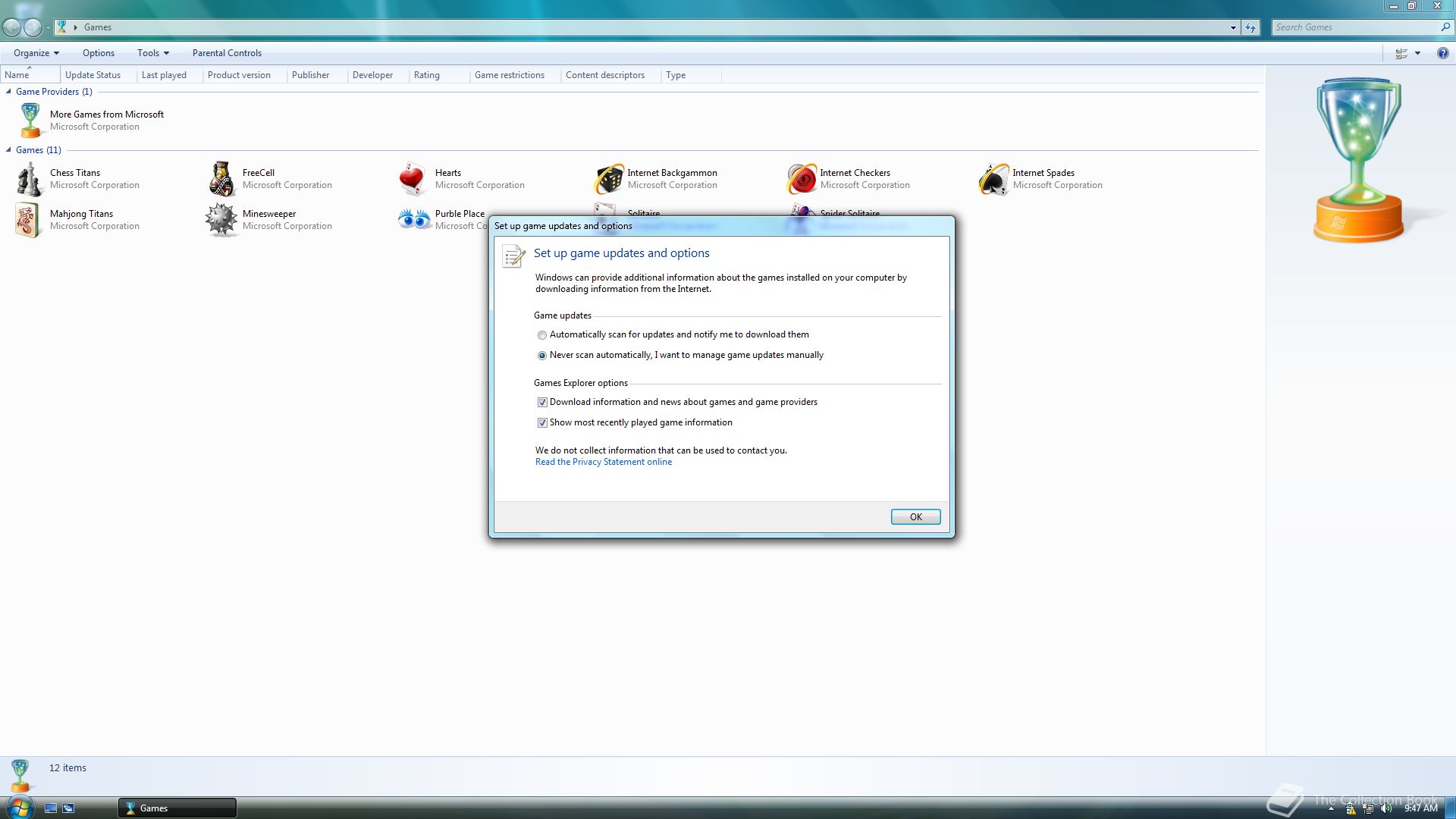
Task: Click the Back navigation arrow
Action: tap(11, 27)
